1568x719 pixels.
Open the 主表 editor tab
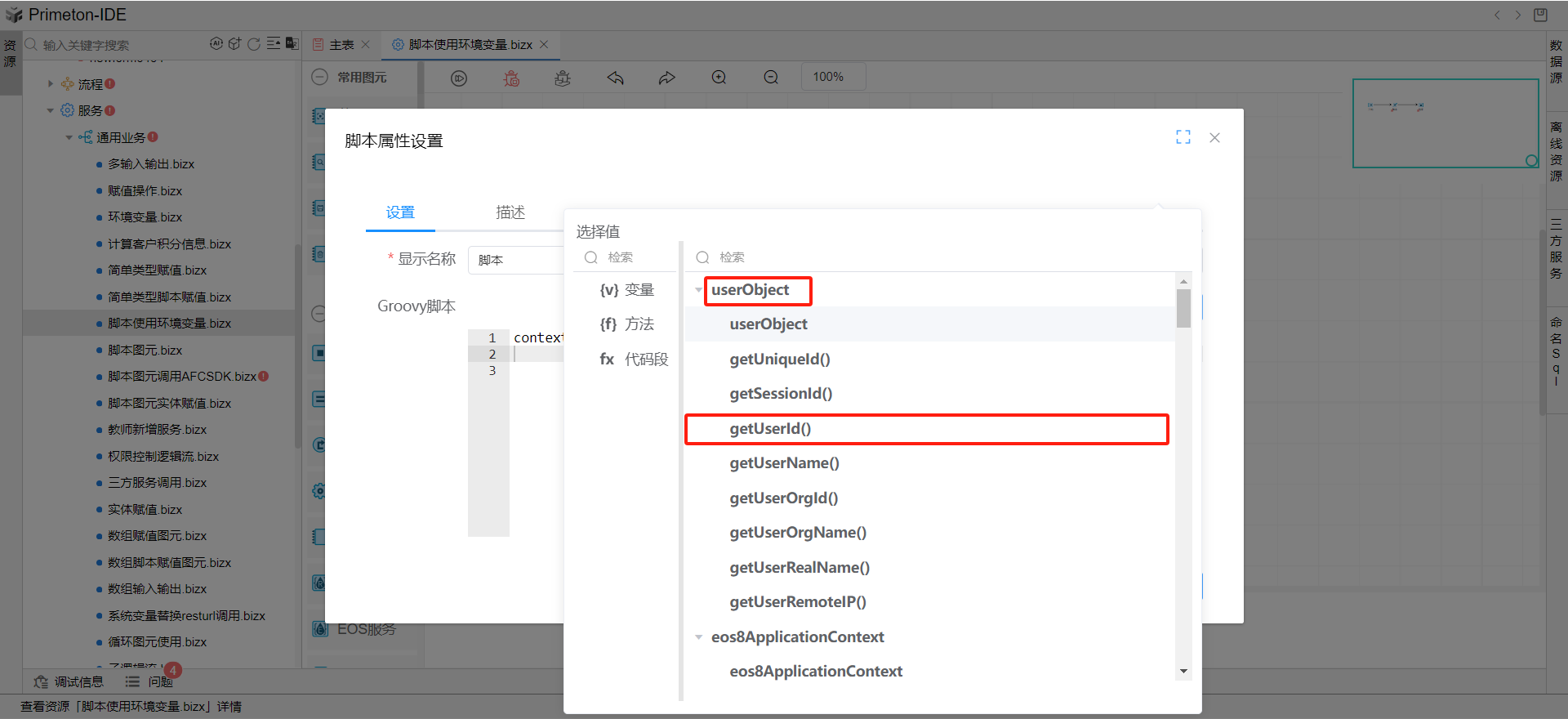point(341,45)
